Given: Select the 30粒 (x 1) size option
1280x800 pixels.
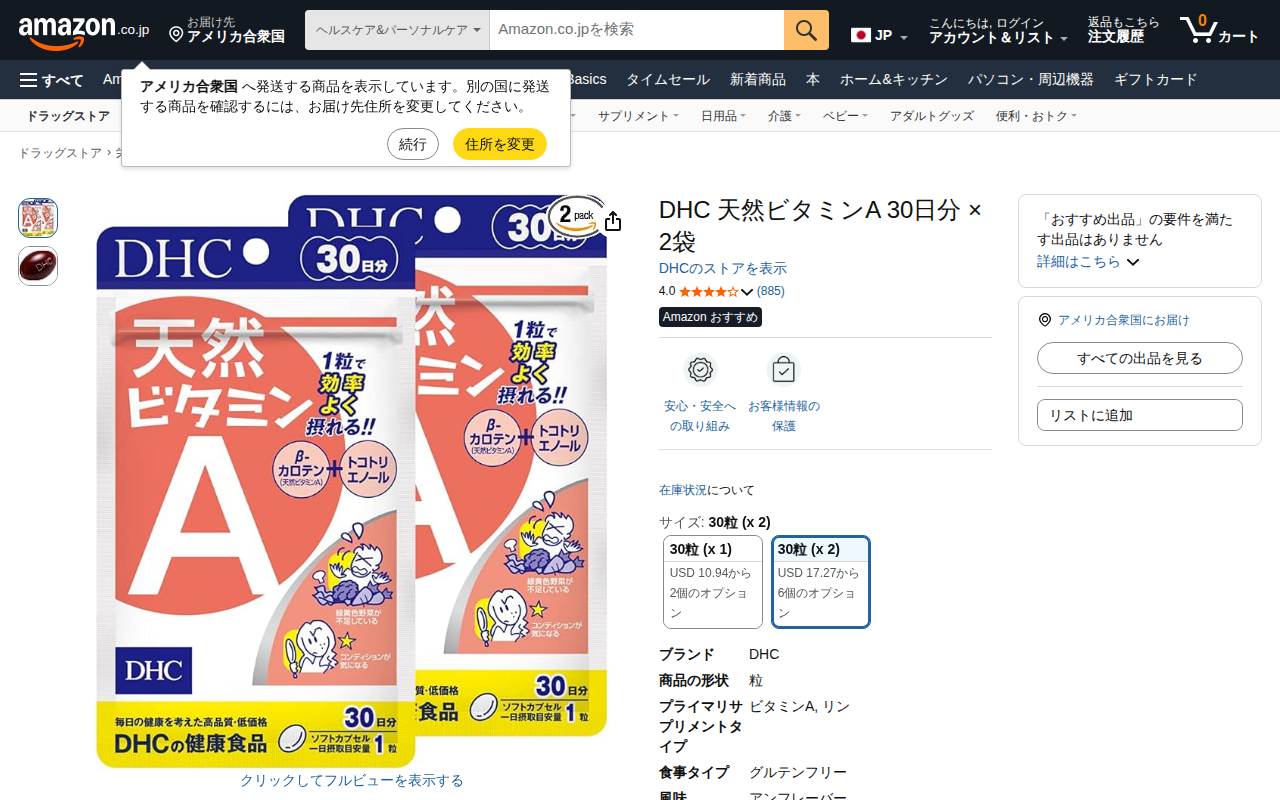Looking at the screenshot, I should coord(713,582).
